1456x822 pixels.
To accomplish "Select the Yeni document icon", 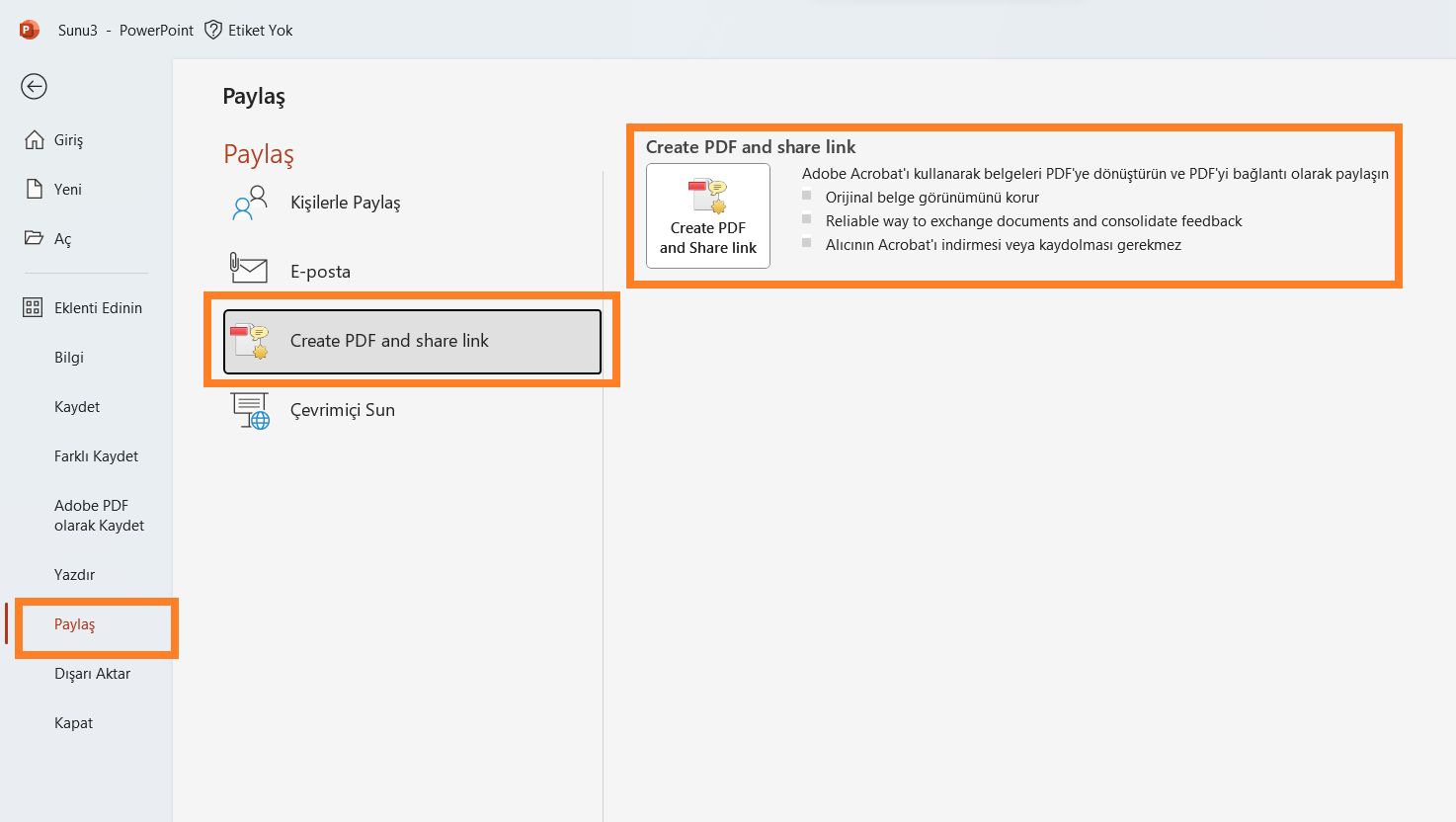I will [33, 189].
